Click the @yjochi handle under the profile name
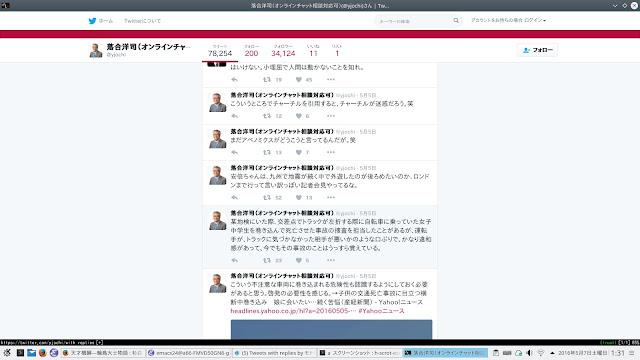 pos(116,55)
